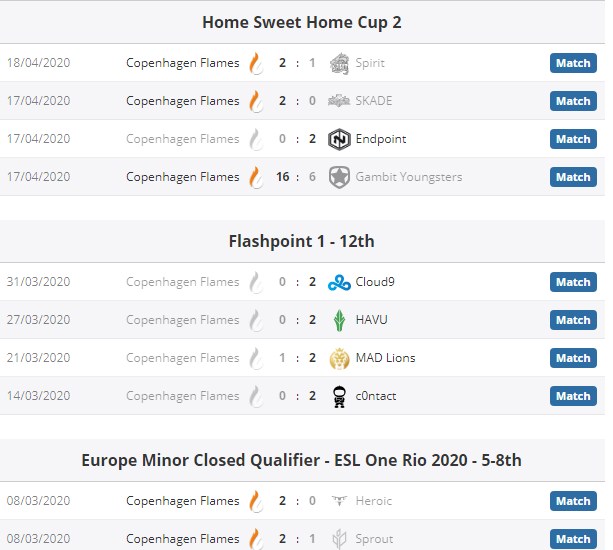Click the Spirit team logo icon
Image resolution: width=613 pixels, height=550 pixels.
tap(340, 63)
